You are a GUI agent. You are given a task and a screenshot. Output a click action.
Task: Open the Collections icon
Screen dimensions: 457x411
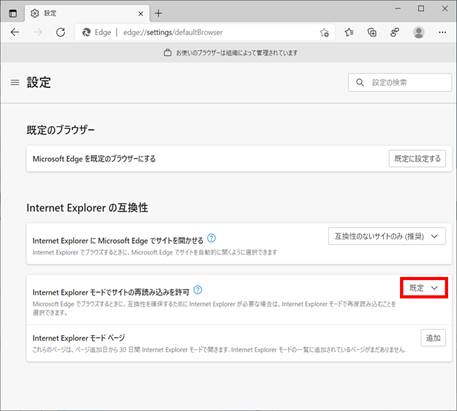click(x=372, y=32)
